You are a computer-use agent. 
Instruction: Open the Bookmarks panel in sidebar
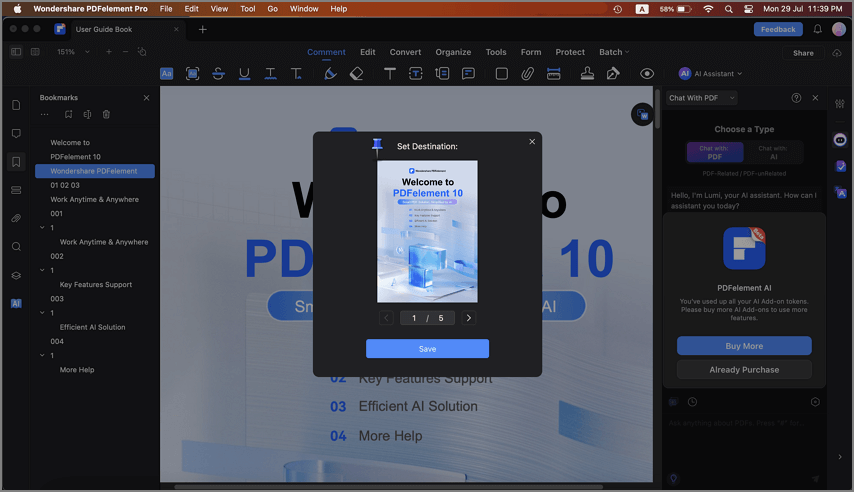(x=16, y=162)
